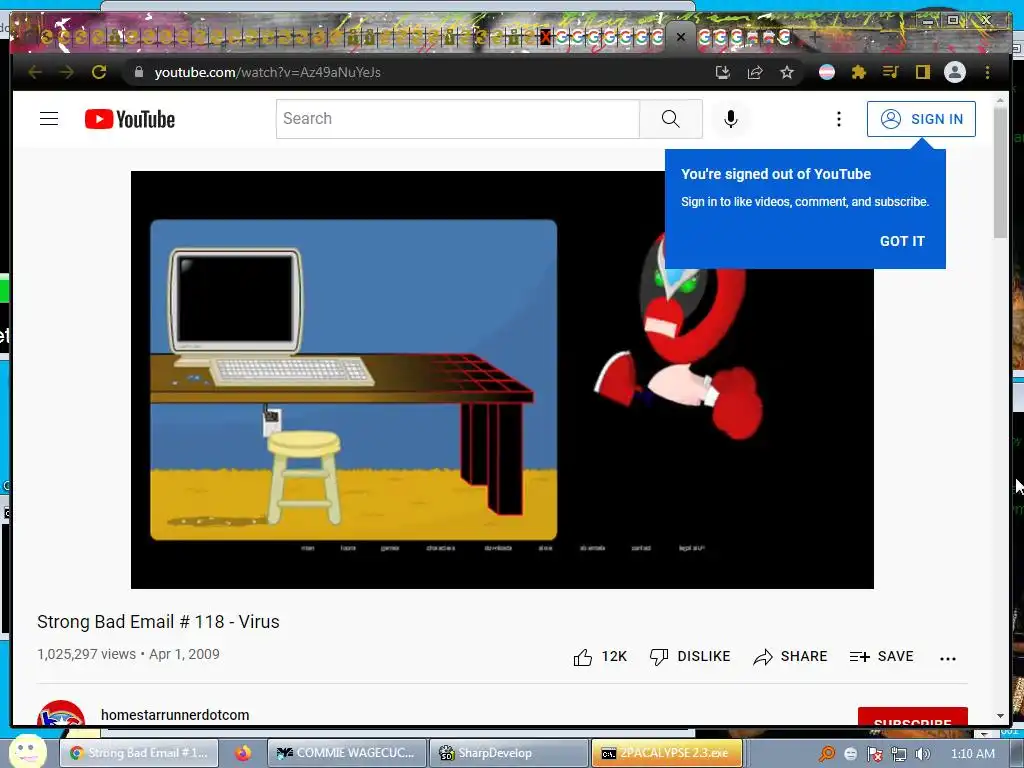Open YouTube hamburger guide menu

(49, 119)
